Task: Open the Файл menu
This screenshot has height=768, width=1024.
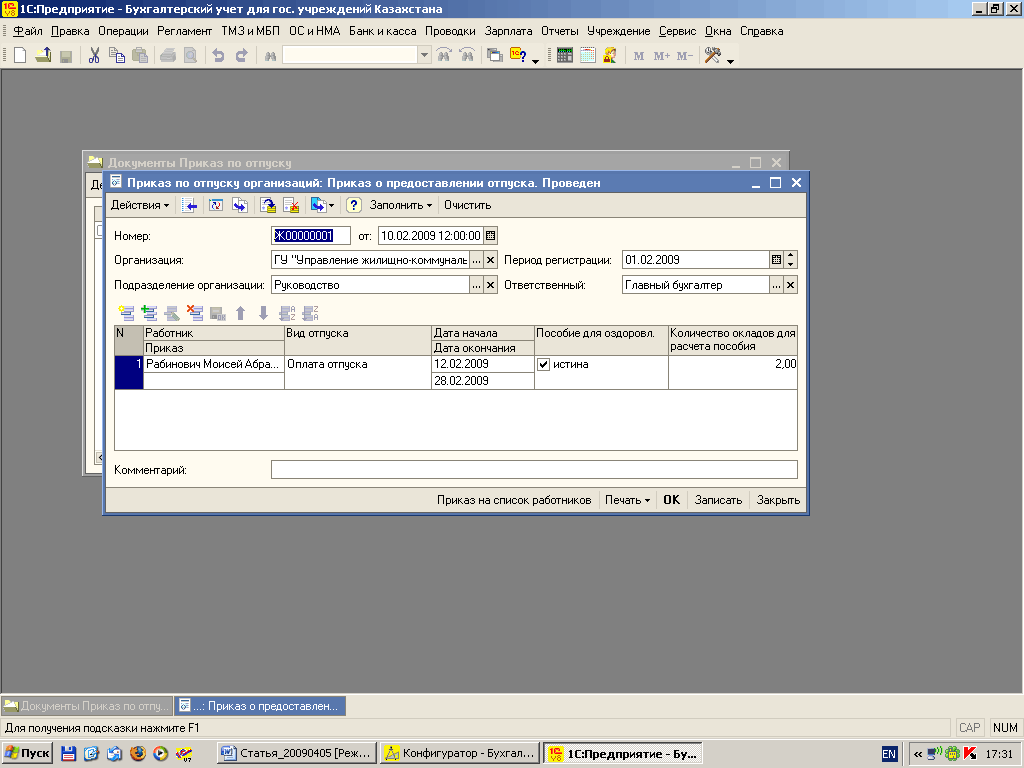Action: click(27, 31)
